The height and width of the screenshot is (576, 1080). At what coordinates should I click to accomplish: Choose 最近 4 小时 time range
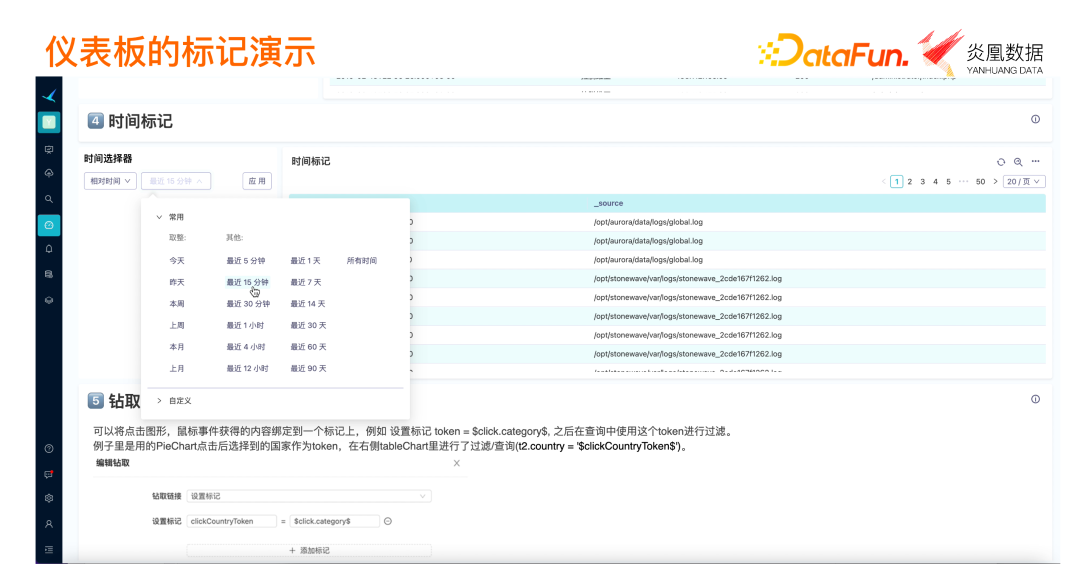246,347
